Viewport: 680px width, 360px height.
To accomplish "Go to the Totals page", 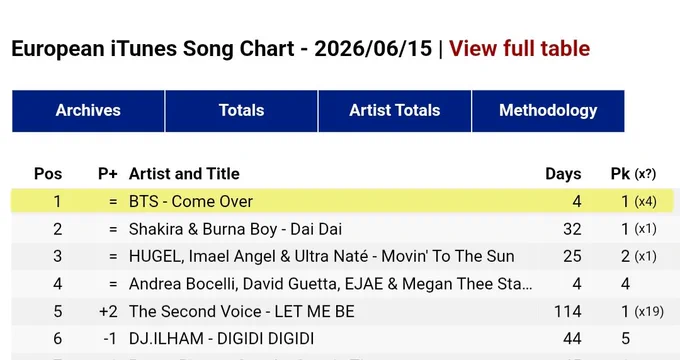I will click(241, 111).
